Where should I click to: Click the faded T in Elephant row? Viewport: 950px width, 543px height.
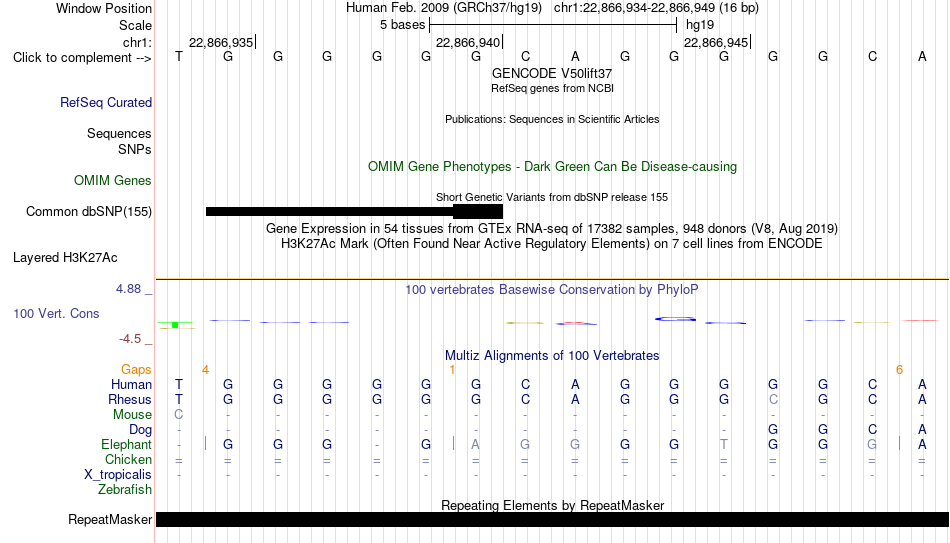pyautogui.click(x=723, y=445)
